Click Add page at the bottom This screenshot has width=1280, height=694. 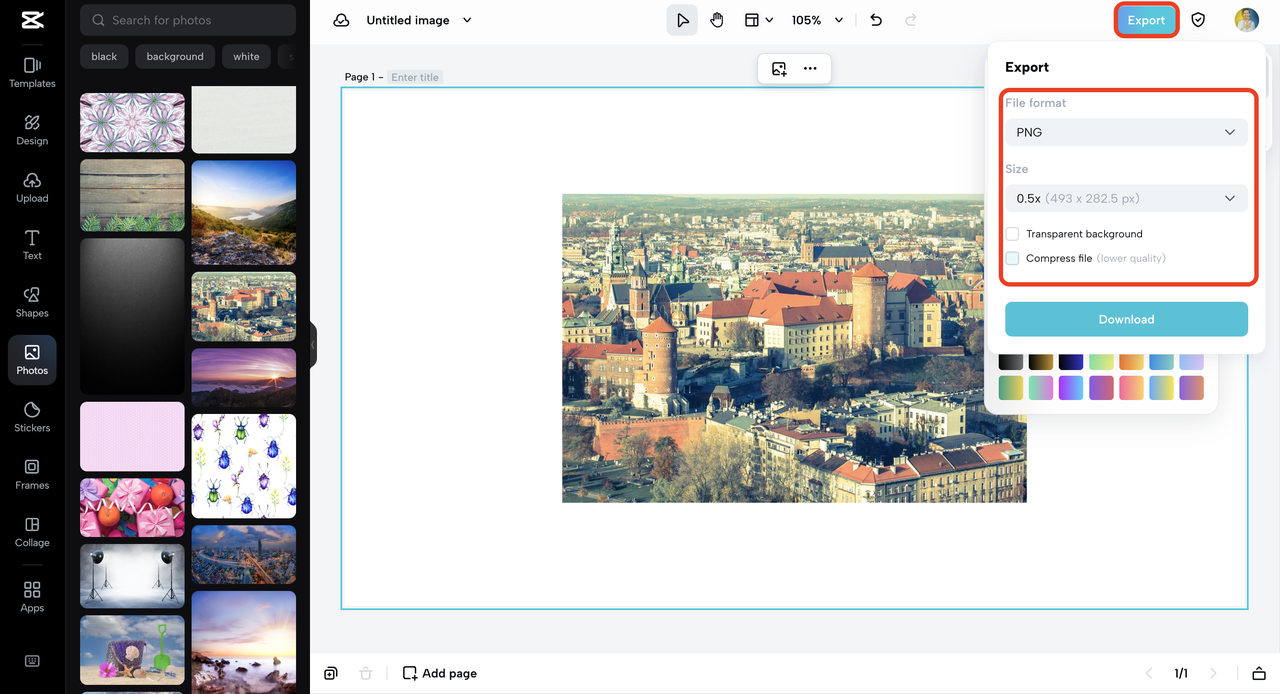coord(439,673)
